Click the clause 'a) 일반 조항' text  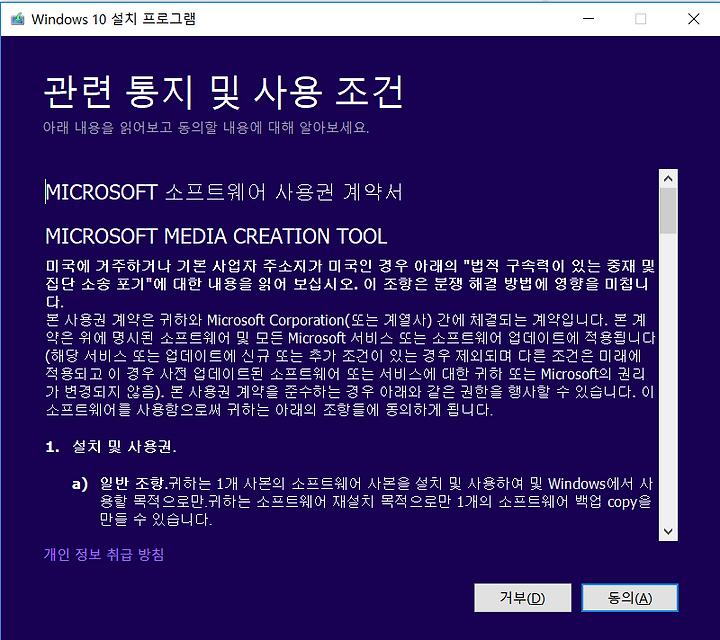click(x=118, y=483)
